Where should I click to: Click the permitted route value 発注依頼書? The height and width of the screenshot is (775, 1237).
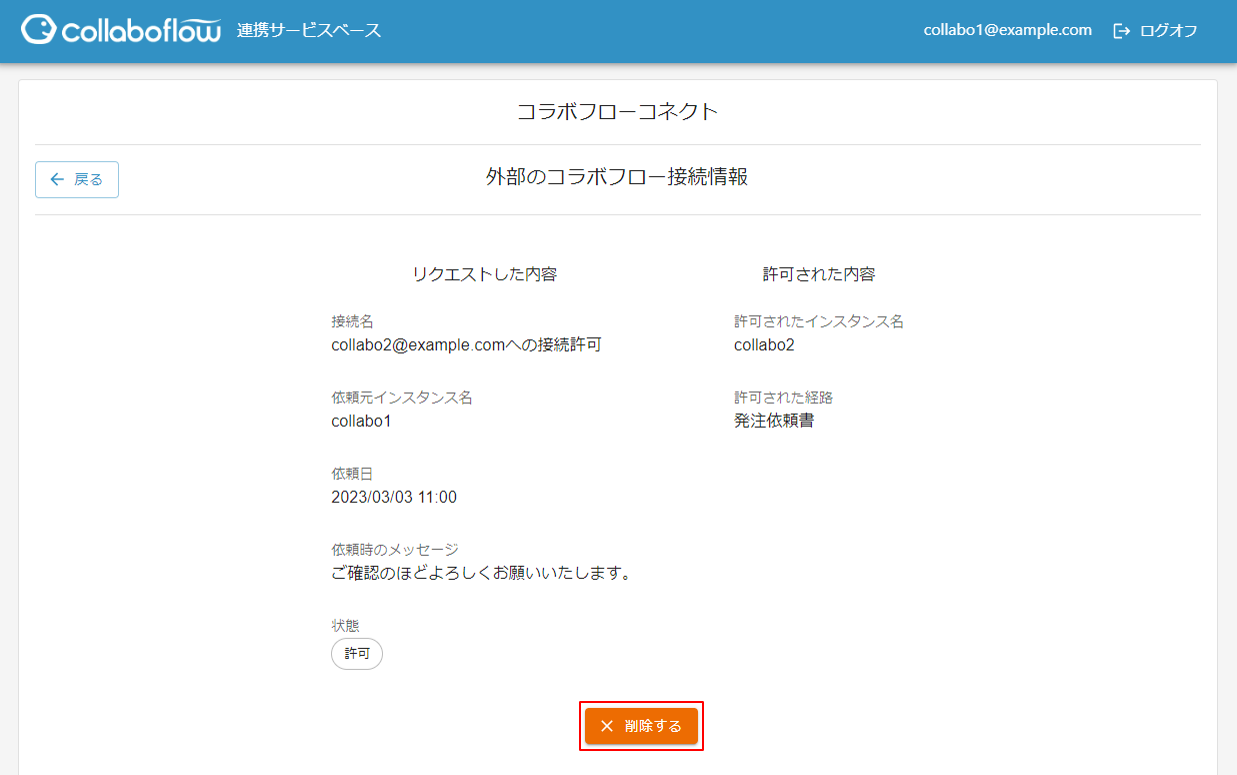pyautogui.click(x=774, y=421)
